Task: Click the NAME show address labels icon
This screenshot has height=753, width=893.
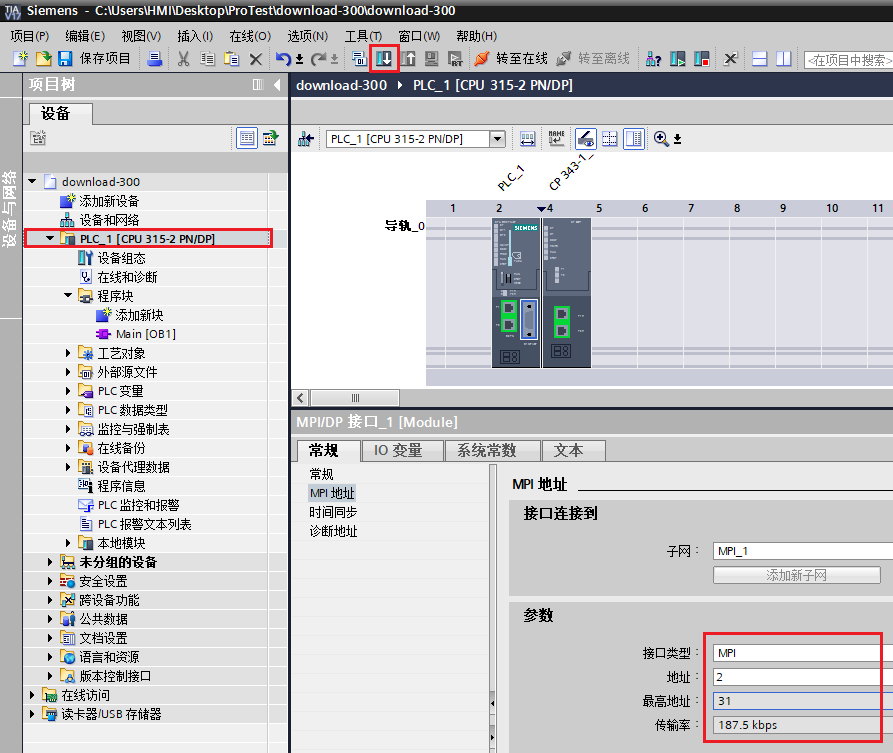Action: pyautogui.click(x=556, y=138)
